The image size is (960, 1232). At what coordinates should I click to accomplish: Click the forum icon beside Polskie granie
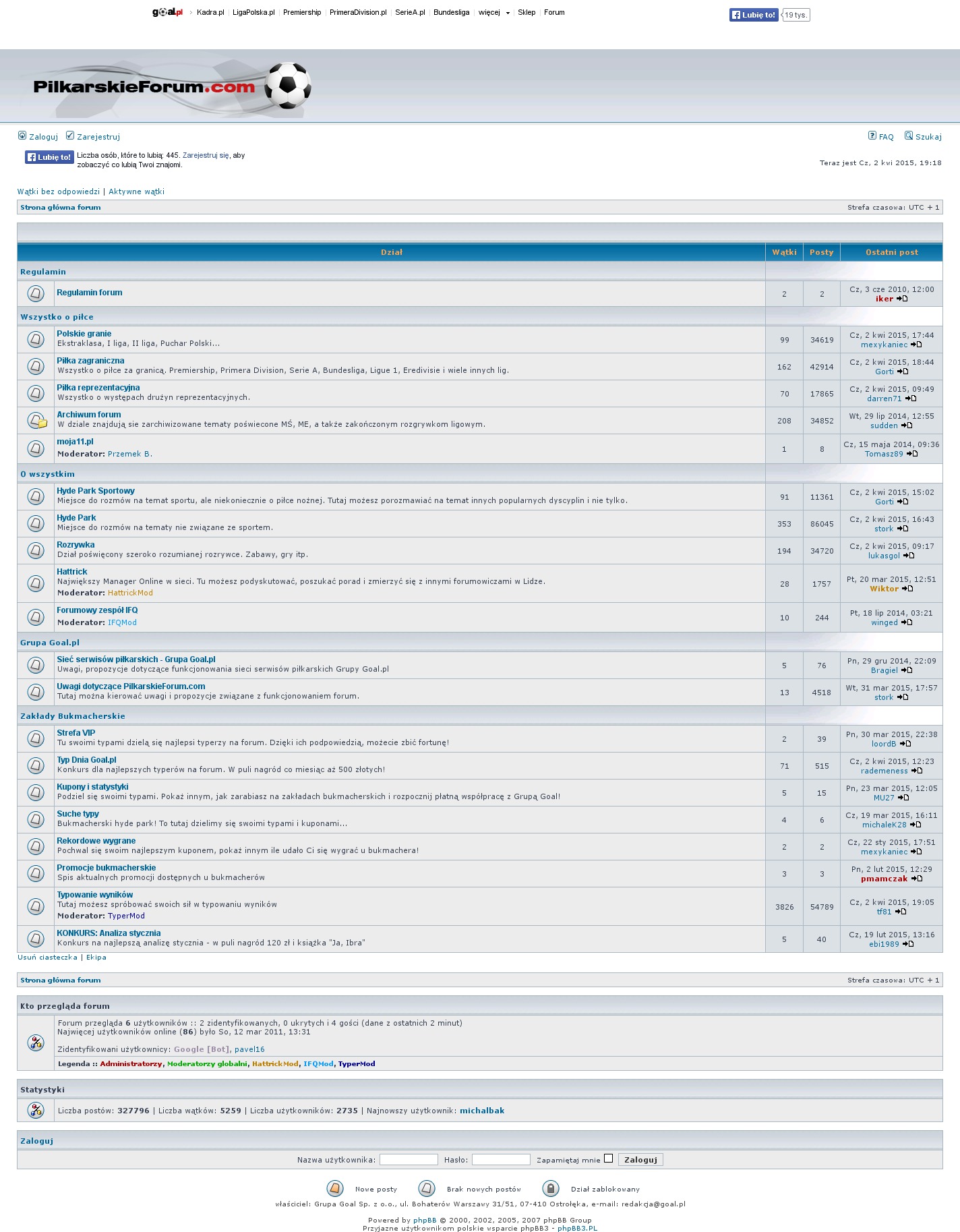point(36,339)
